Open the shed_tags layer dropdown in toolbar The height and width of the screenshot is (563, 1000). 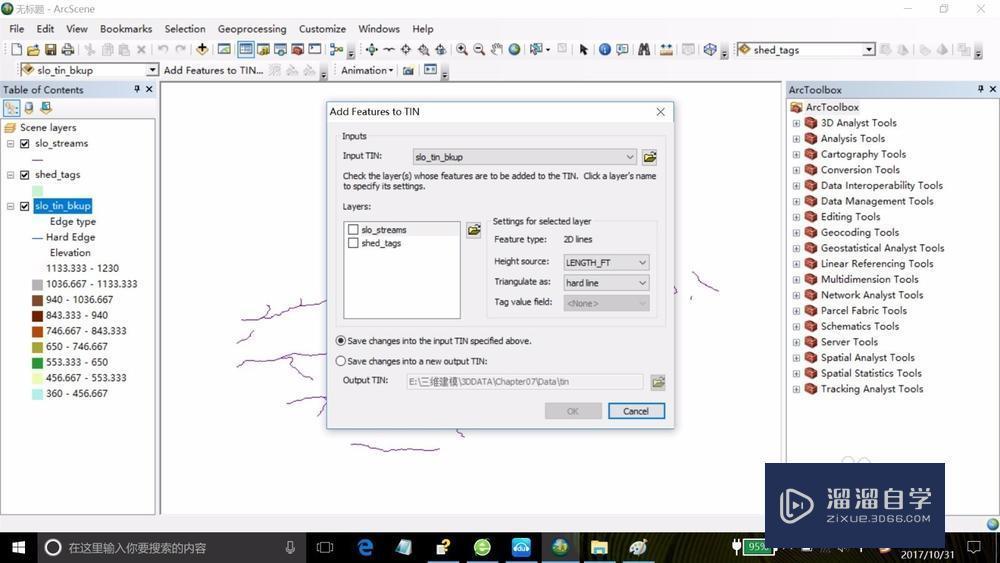pos(869,50)
